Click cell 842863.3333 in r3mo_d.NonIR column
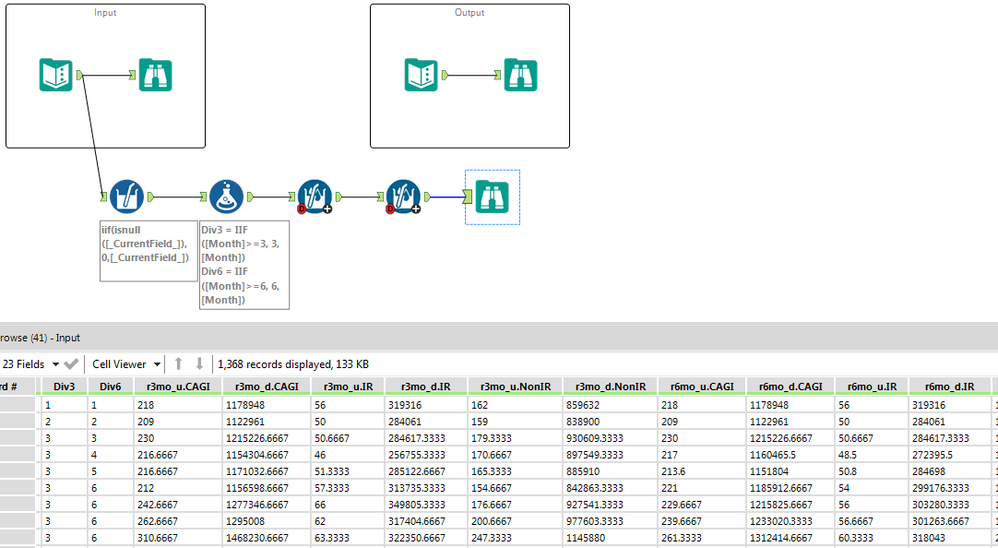The image size is (998, 548). pos(610,488)
